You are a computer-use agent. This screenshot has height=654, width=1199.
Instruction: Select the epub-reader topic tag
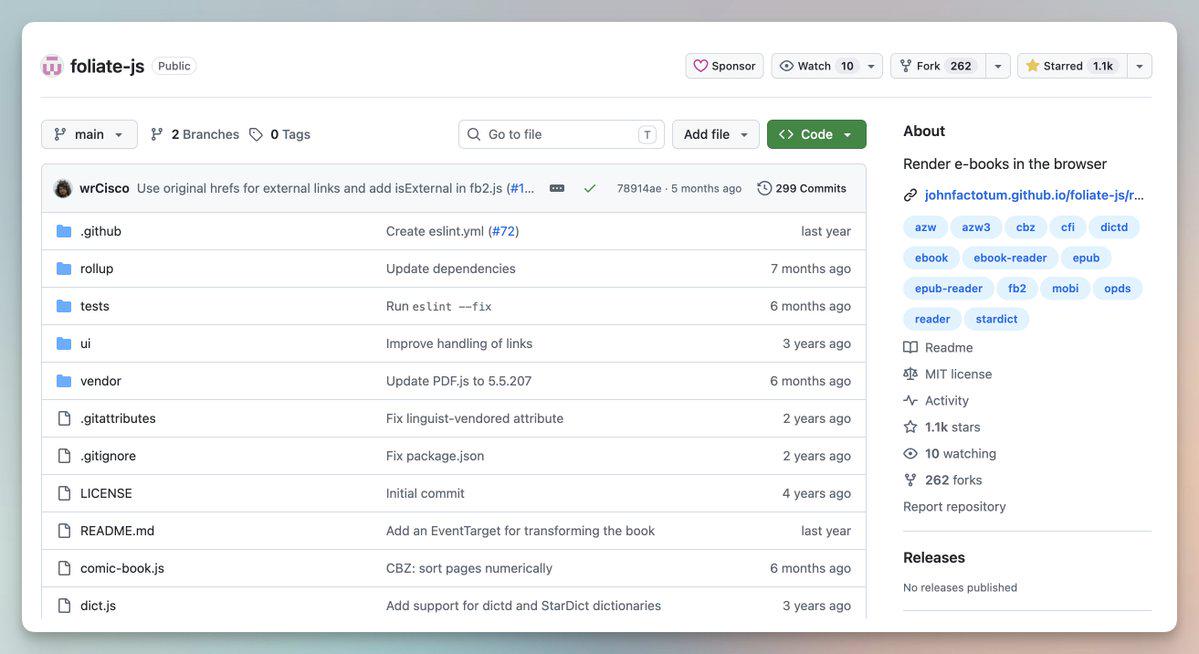click(x=948, y=288)
